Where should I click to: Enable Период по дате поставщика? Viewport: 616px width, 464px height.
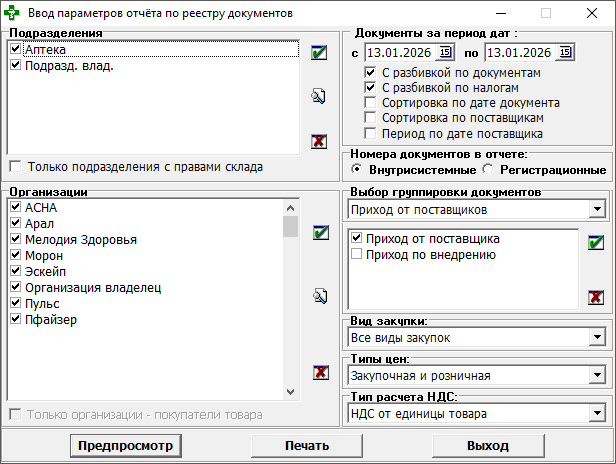click(370, 133)
